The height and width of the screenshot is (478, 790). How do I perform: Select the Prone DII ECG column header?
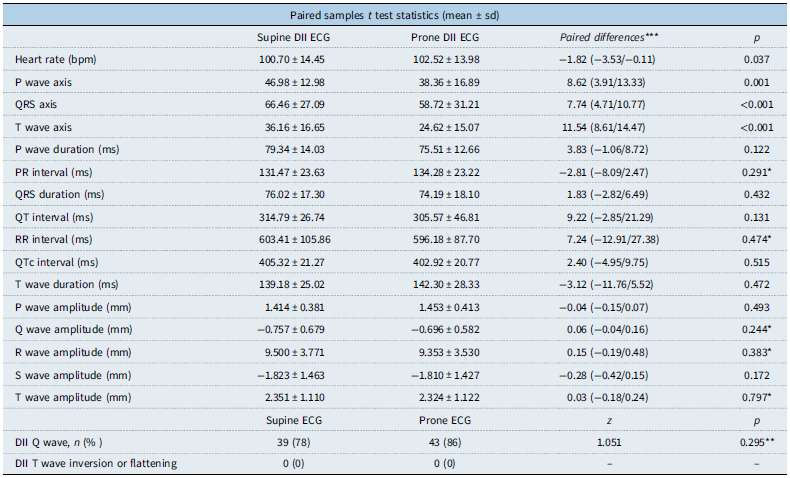pyautogui.click(x=445, y=37)
